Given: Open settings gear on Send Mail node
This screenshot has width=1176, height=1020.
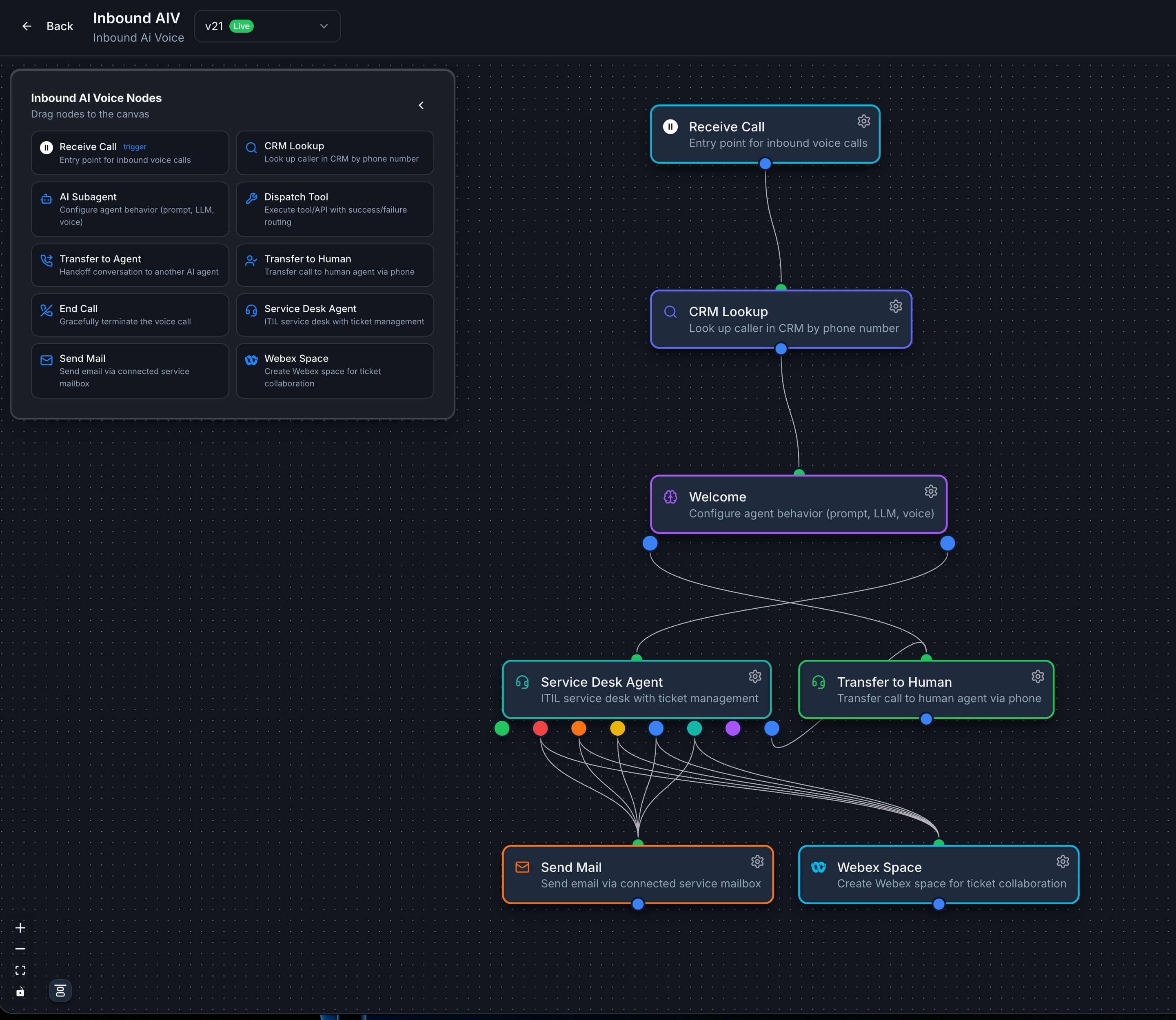Looking at the screenshot, I should click(757, 862).
